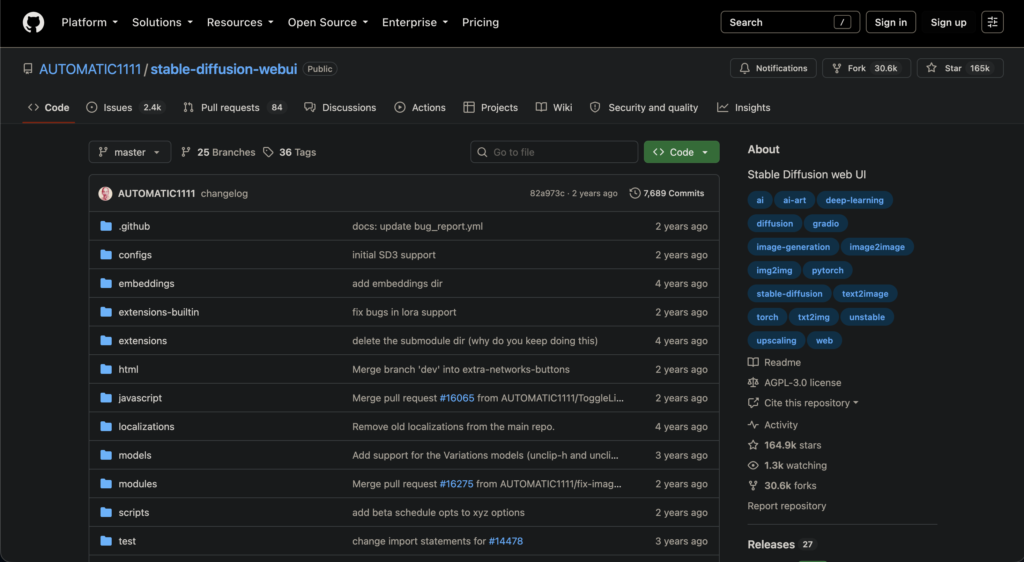
Task: Click the Search box in header
Action: [x=790, y=22]
